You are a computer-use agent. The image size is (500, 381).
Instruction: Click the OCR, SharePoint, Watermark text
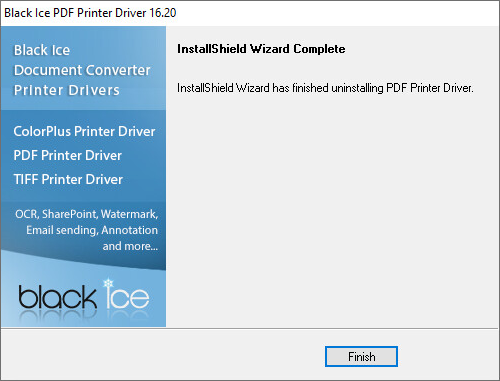[87, 214]
